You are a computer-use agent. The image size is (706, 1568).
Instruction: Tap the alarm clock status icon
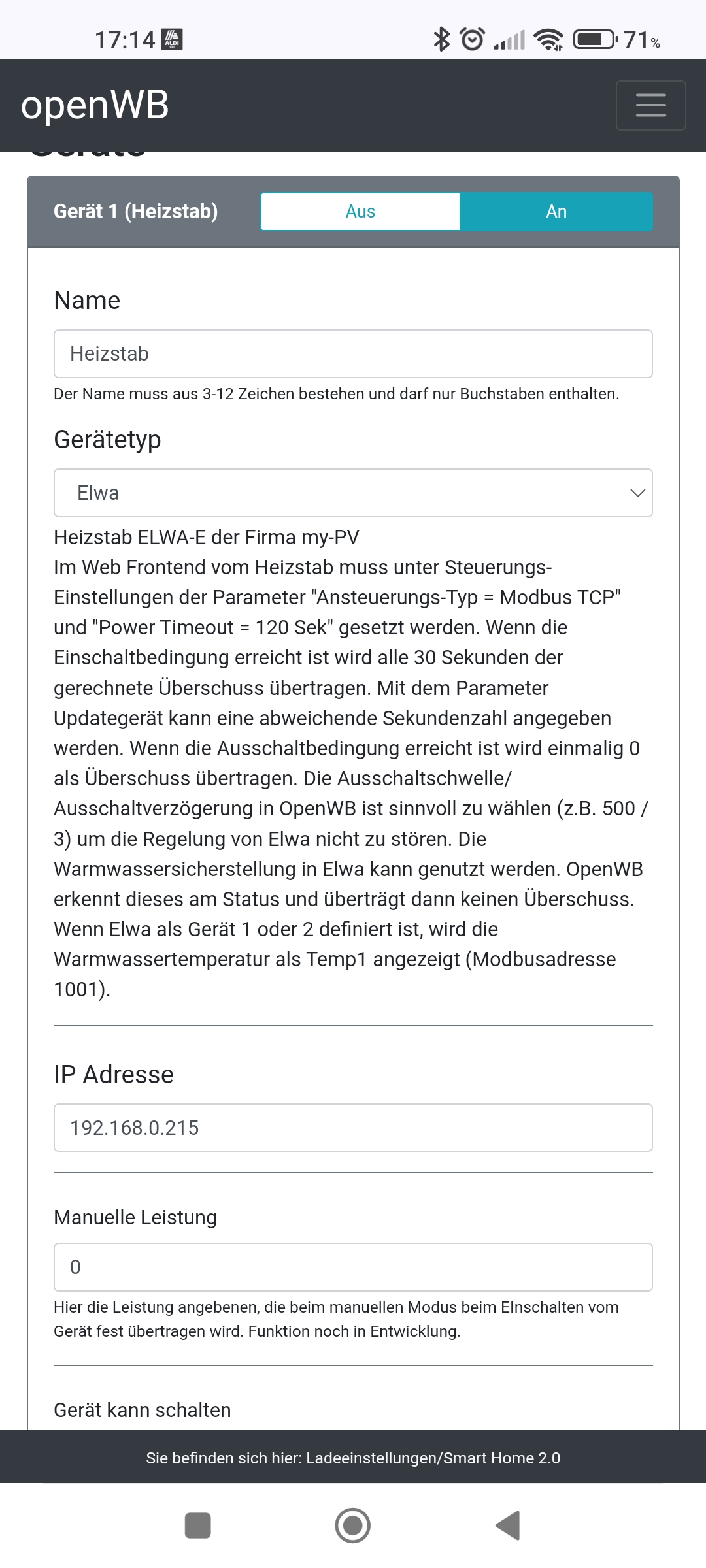[472, 40]
